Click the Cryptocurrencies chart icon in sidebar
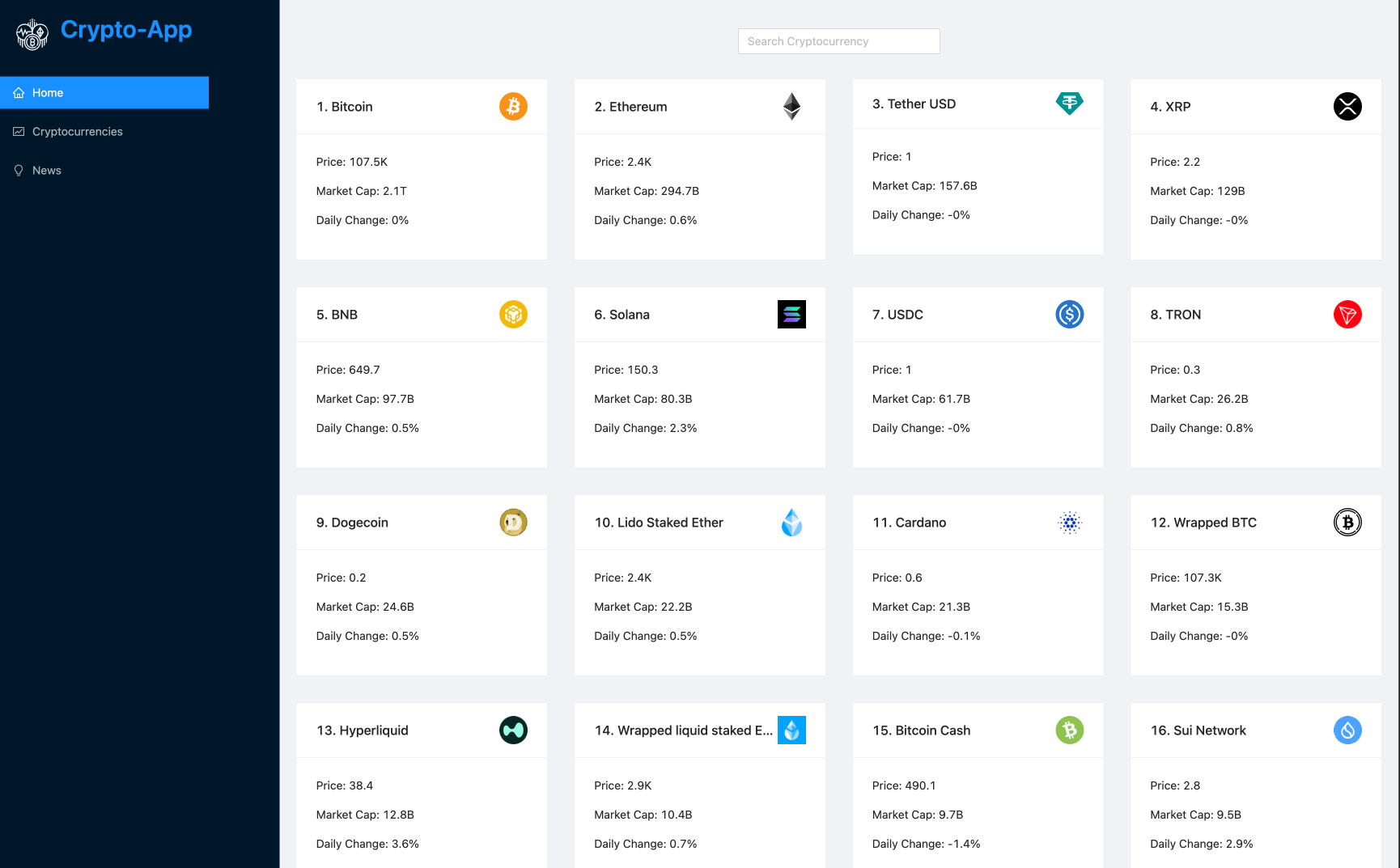This screenshot has width=1400, height=868. click(x=19, y=132)
